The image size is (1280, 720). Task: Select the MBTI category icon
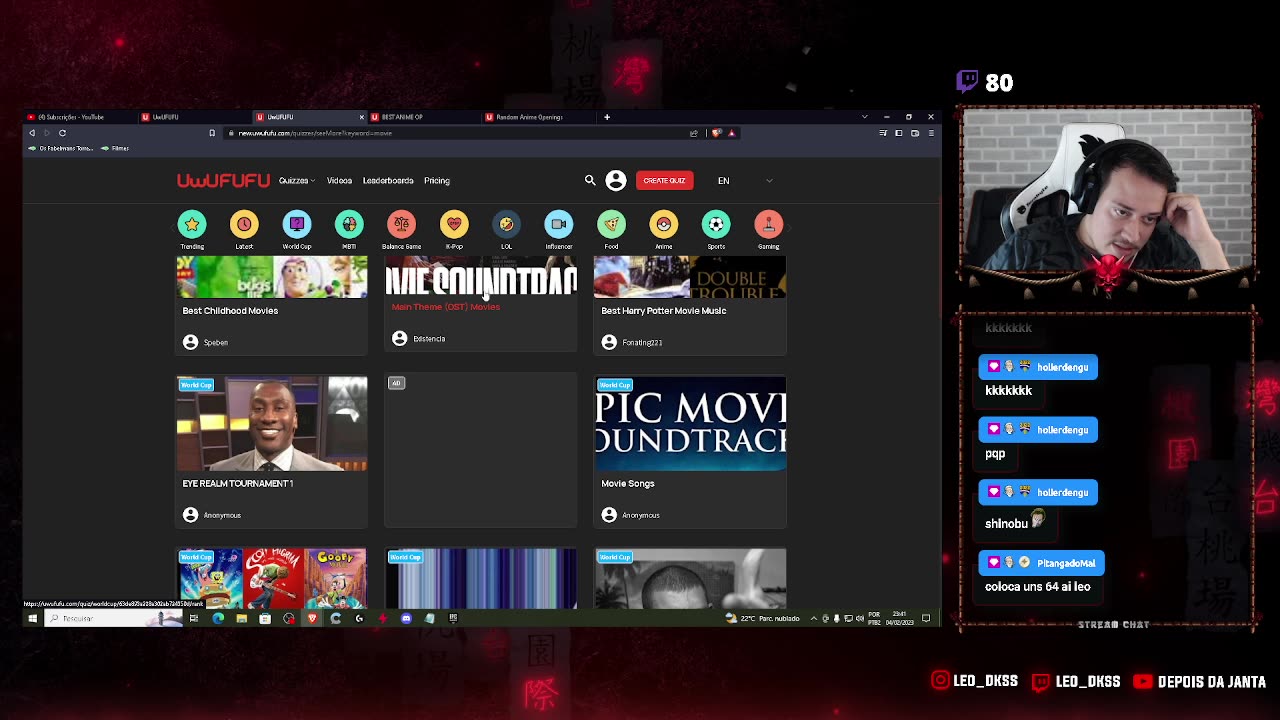tap(349, 224)
